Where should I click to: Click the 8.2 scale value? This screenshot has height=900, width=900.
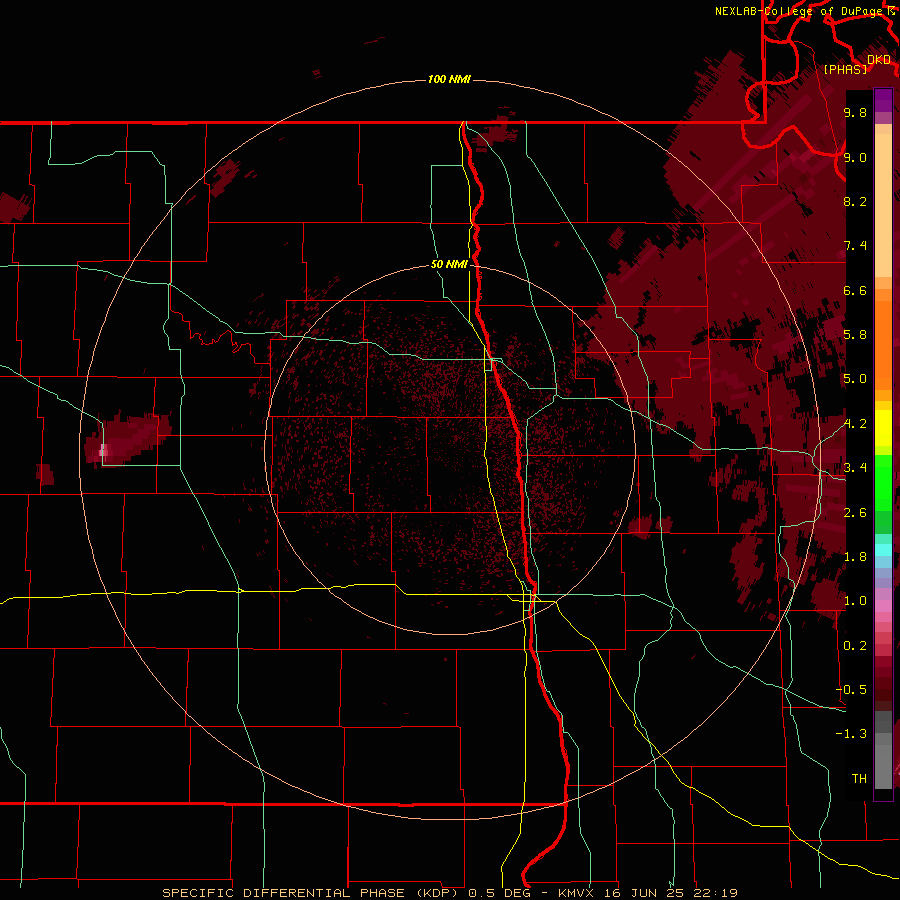coord(855,201)
